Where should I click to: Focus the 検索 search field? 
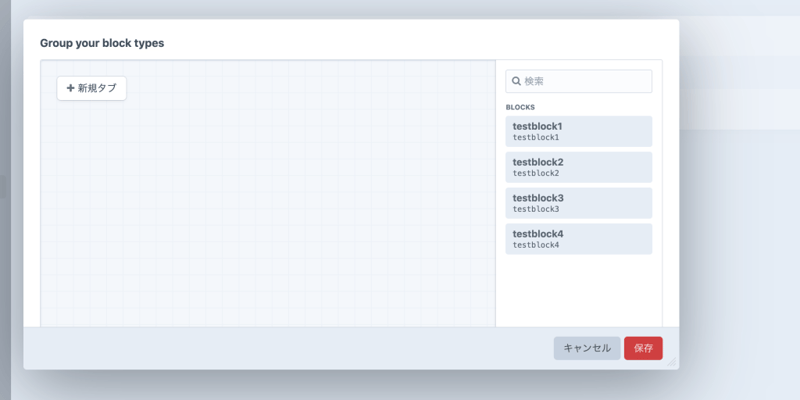pyautogui.click(x=585, y=81)
